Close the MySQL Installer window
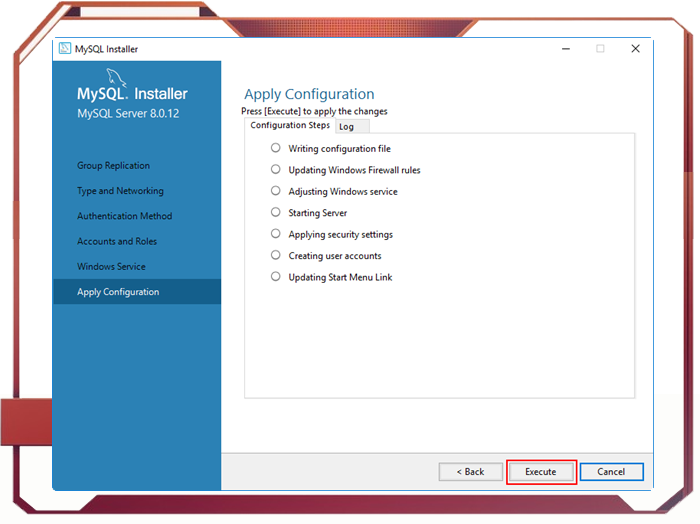This screenshot has height=524, width=700. [x=635, y=48]
